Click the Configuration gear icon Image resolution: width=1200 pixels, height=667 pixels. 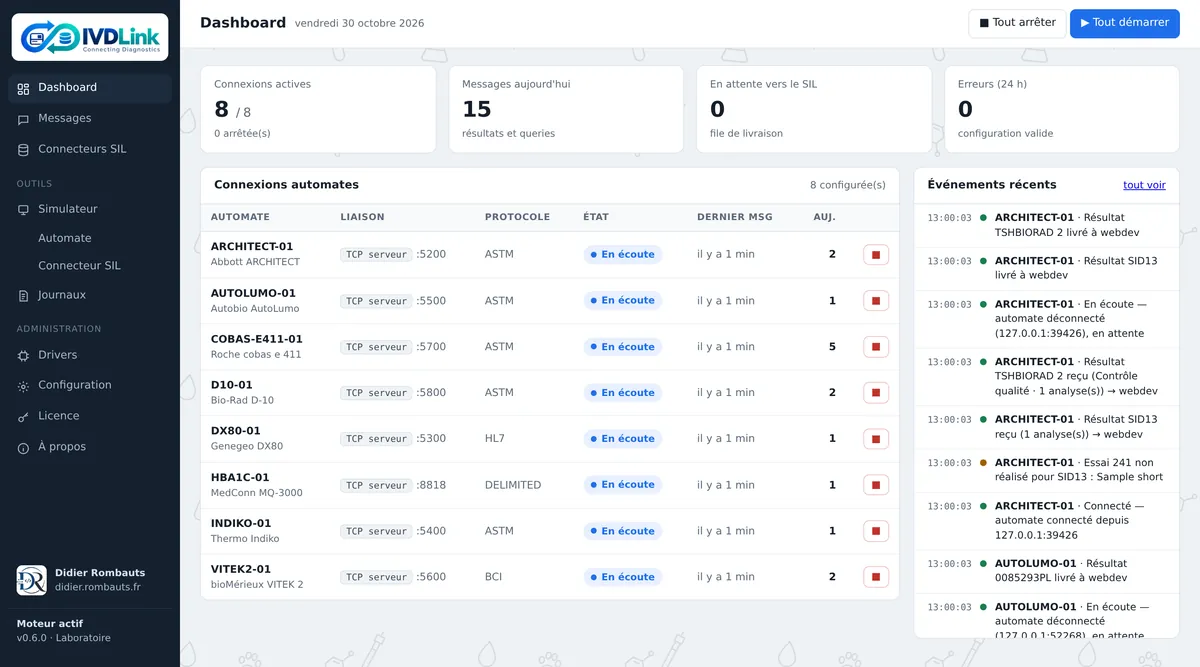click(23, 386)
